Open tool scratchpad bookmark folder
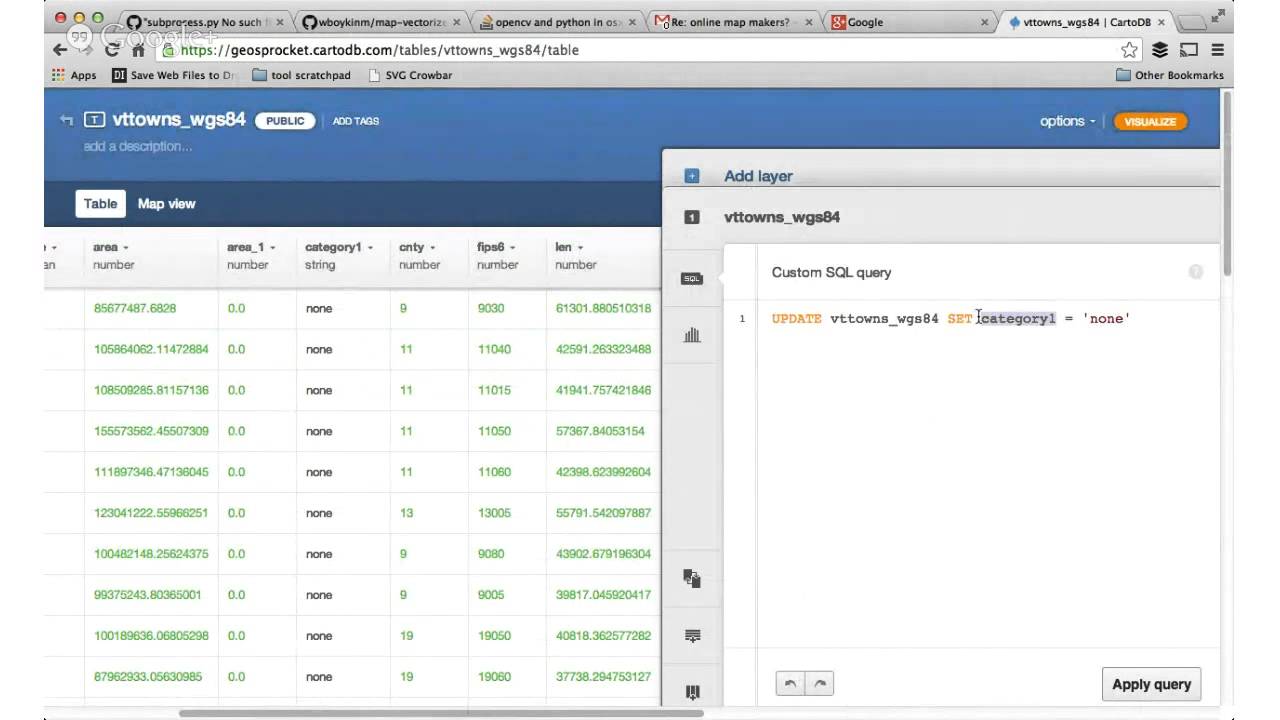This screenshot has width=1280, height=720. [302, 75]
